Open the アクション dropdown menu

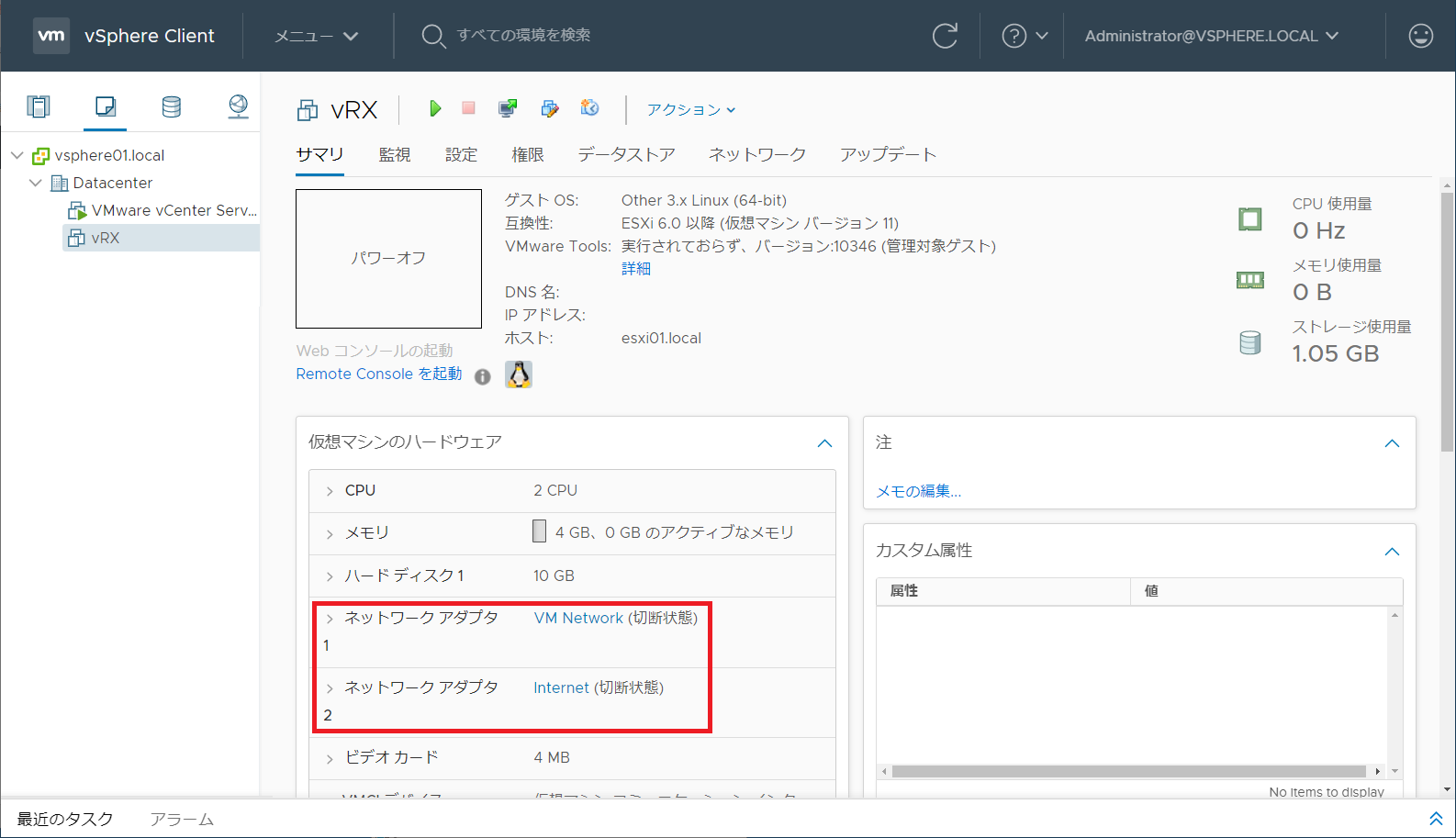tap(691, 109)
